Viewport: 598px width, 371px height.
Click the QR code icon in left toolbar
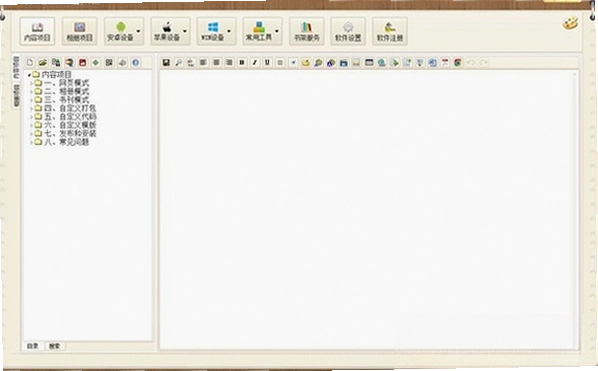(x=109, y=63)
